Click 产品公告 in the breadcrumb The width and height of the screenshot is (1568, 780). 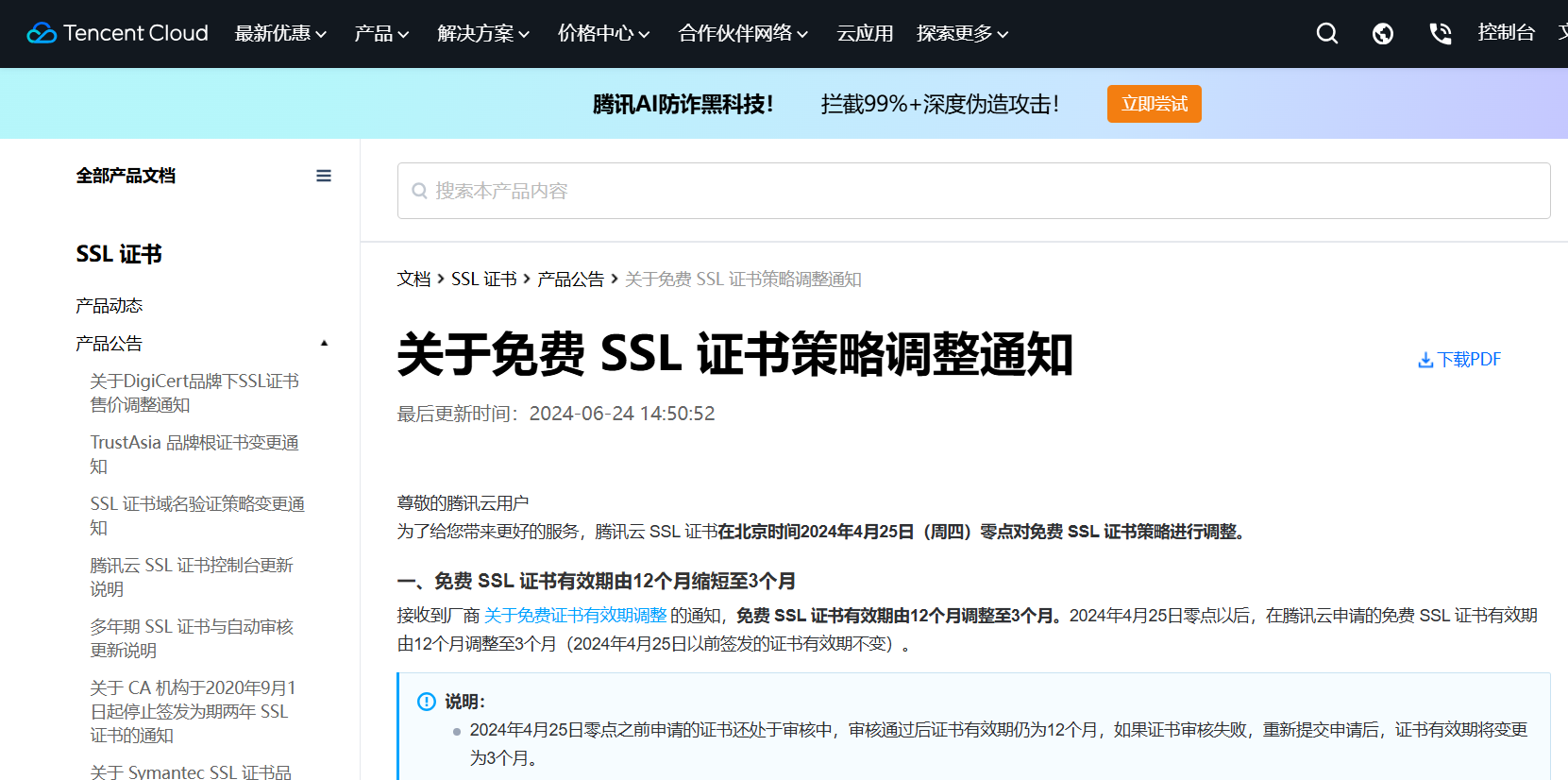click(x=570, y=280)
